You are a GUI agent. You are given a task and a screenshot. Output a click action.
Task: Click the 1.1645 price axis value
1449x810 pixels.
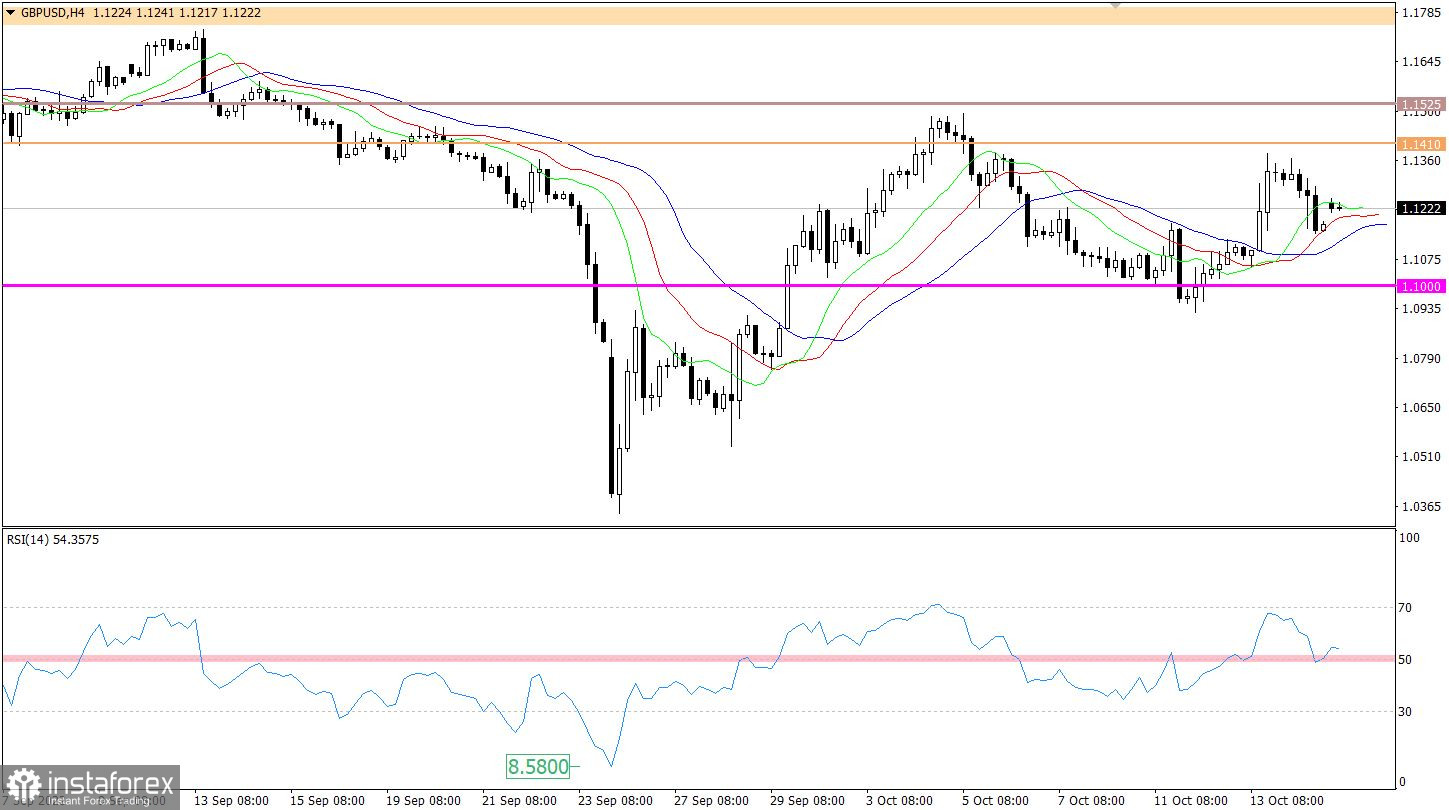tap(1420, 63)
